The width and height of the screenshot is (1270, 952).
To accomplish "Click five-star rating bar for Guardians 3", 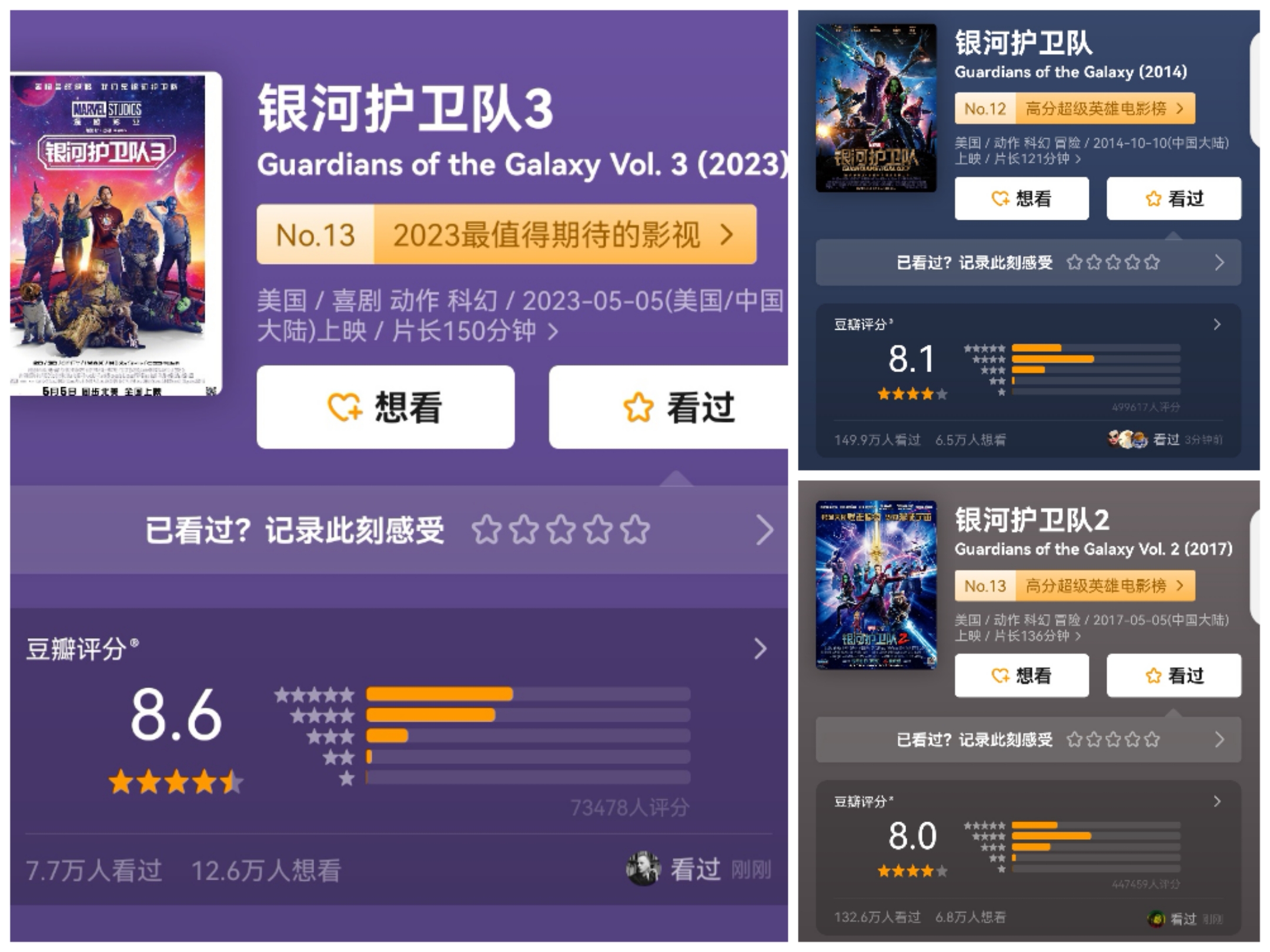I will 528,694.
